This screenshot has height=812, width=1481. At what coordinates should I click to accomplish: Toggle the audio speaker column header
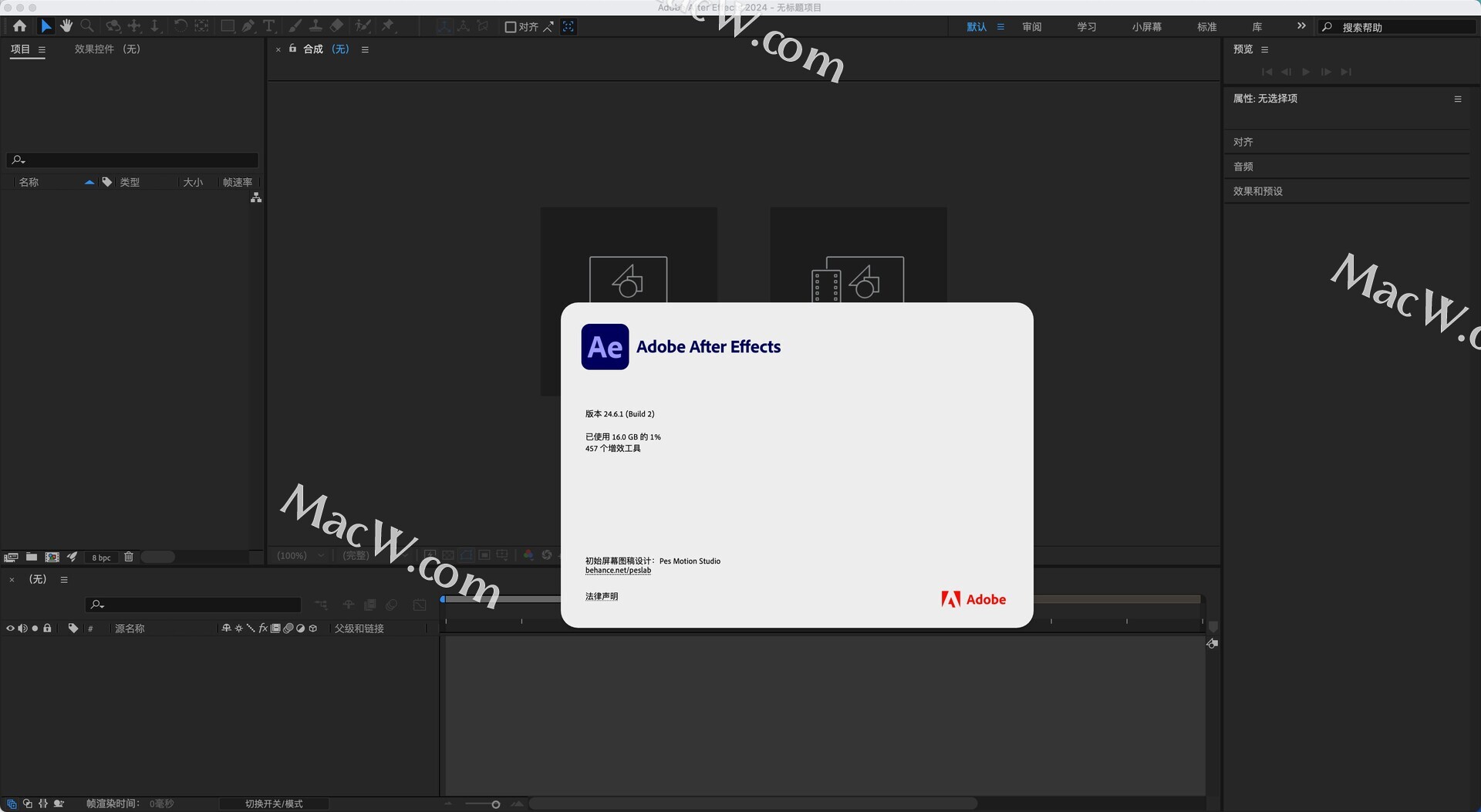[x=22, y=628]
